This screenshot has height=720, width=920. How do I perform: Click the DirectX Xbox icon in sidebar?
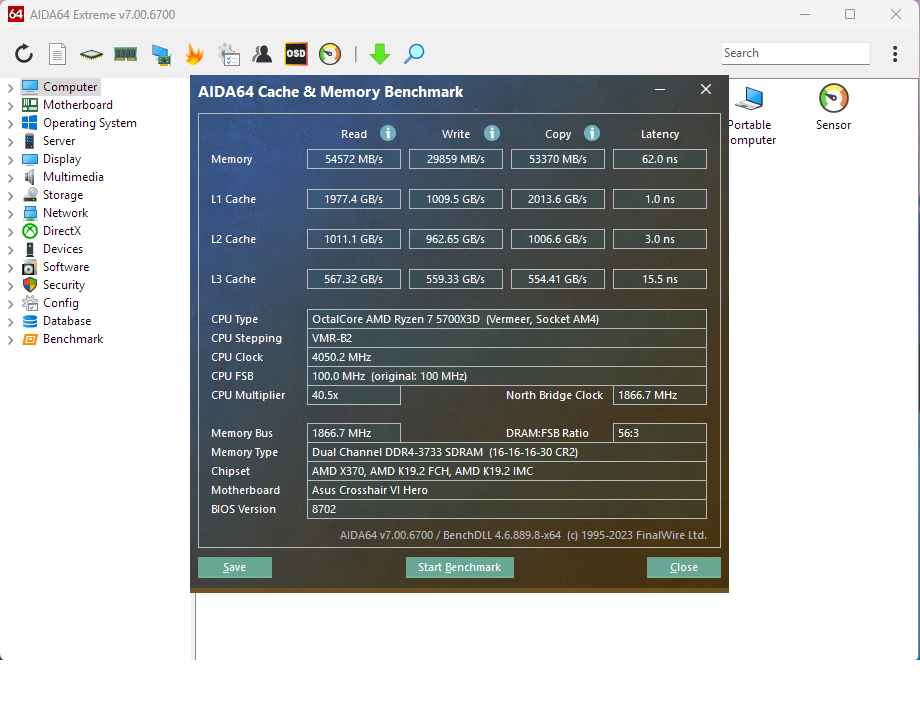(x=30, y=231)
